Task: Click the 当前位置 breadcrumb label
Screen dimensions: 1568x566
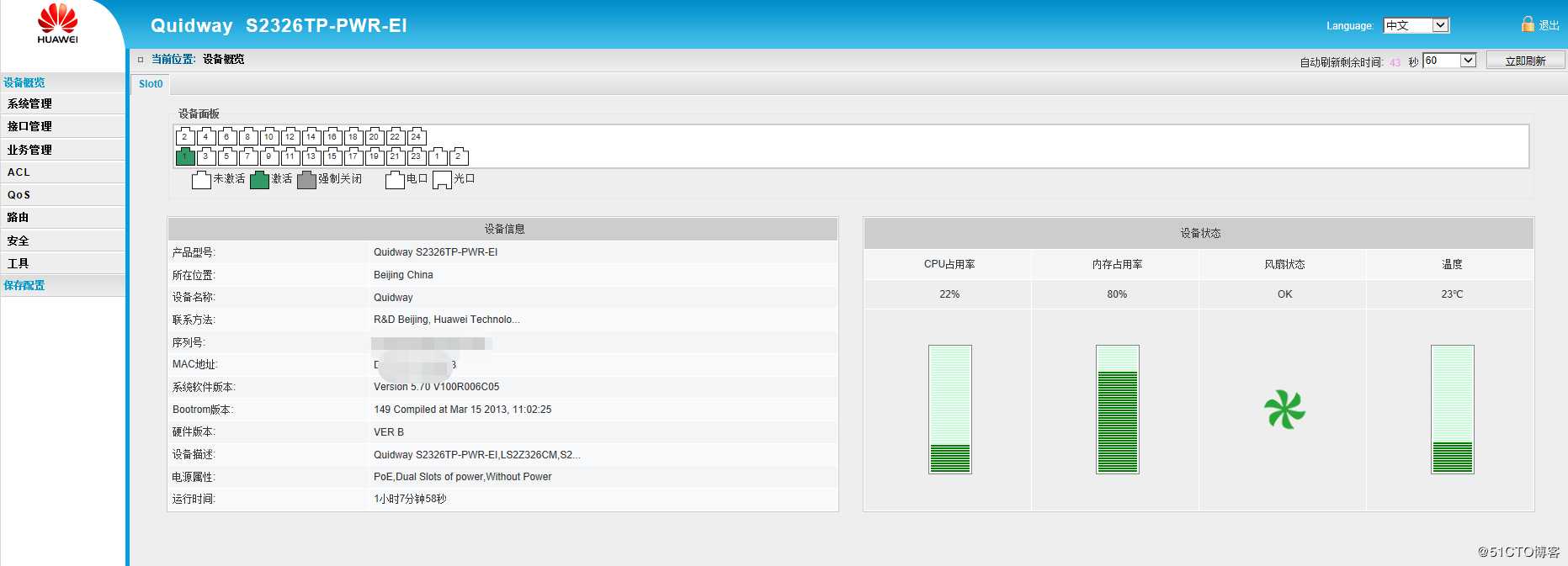Action: [x=173, y=59]
